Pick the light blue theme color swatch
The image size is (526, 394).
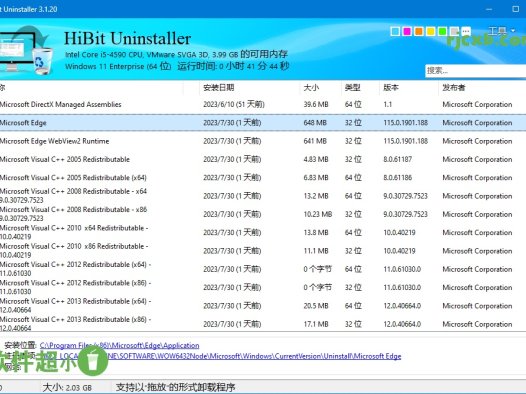(x=395, y=32)
